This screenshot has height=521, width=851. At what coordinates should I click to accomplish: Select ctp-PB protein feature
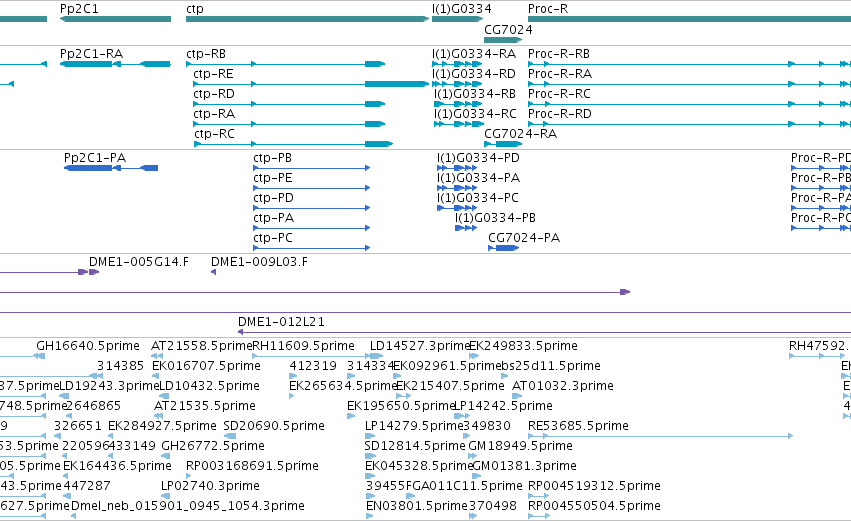312,168
